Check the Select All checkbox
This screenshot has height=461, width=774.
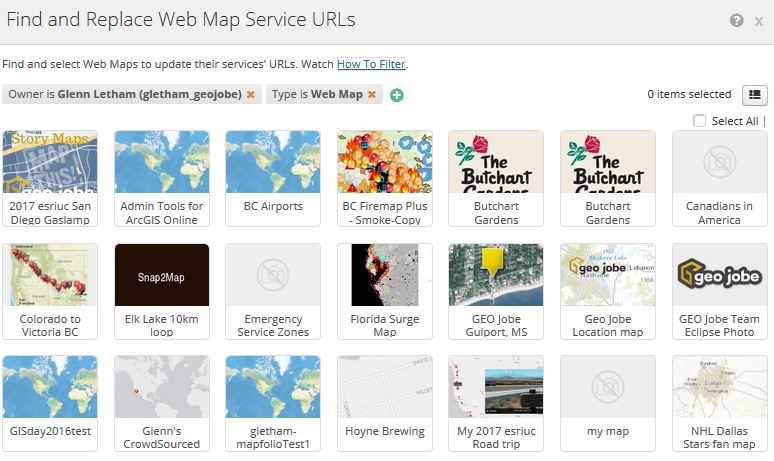tap(700, 121)
